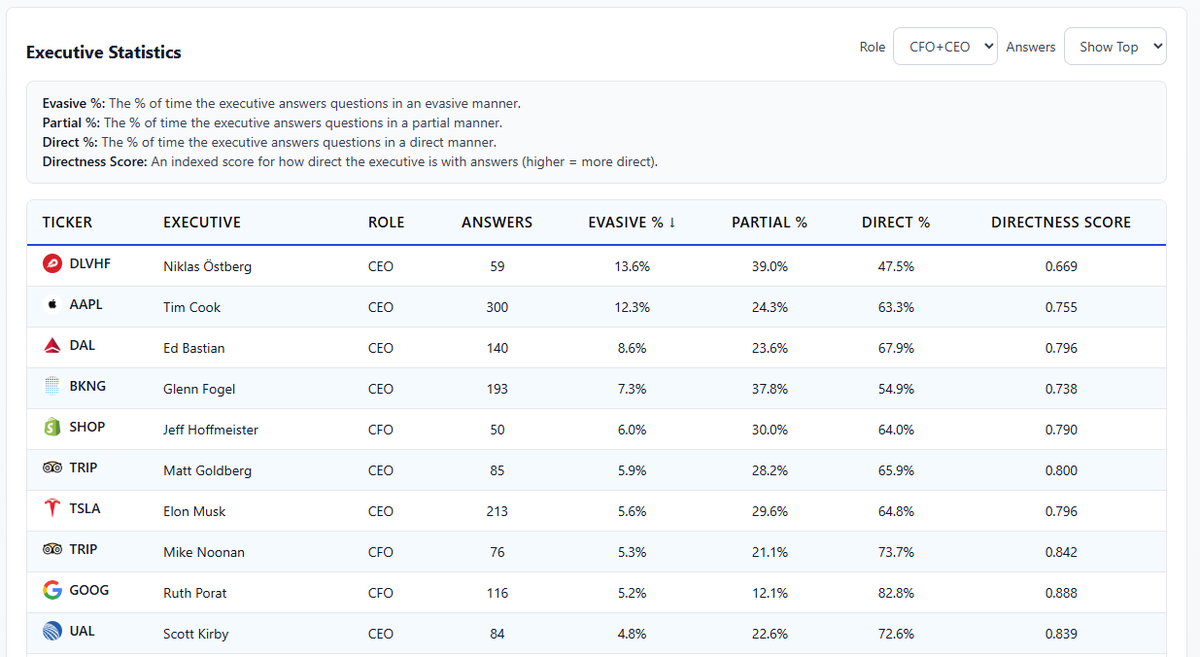Click Mike Noonan's direct value 73.7%

[x=896, y=552]
